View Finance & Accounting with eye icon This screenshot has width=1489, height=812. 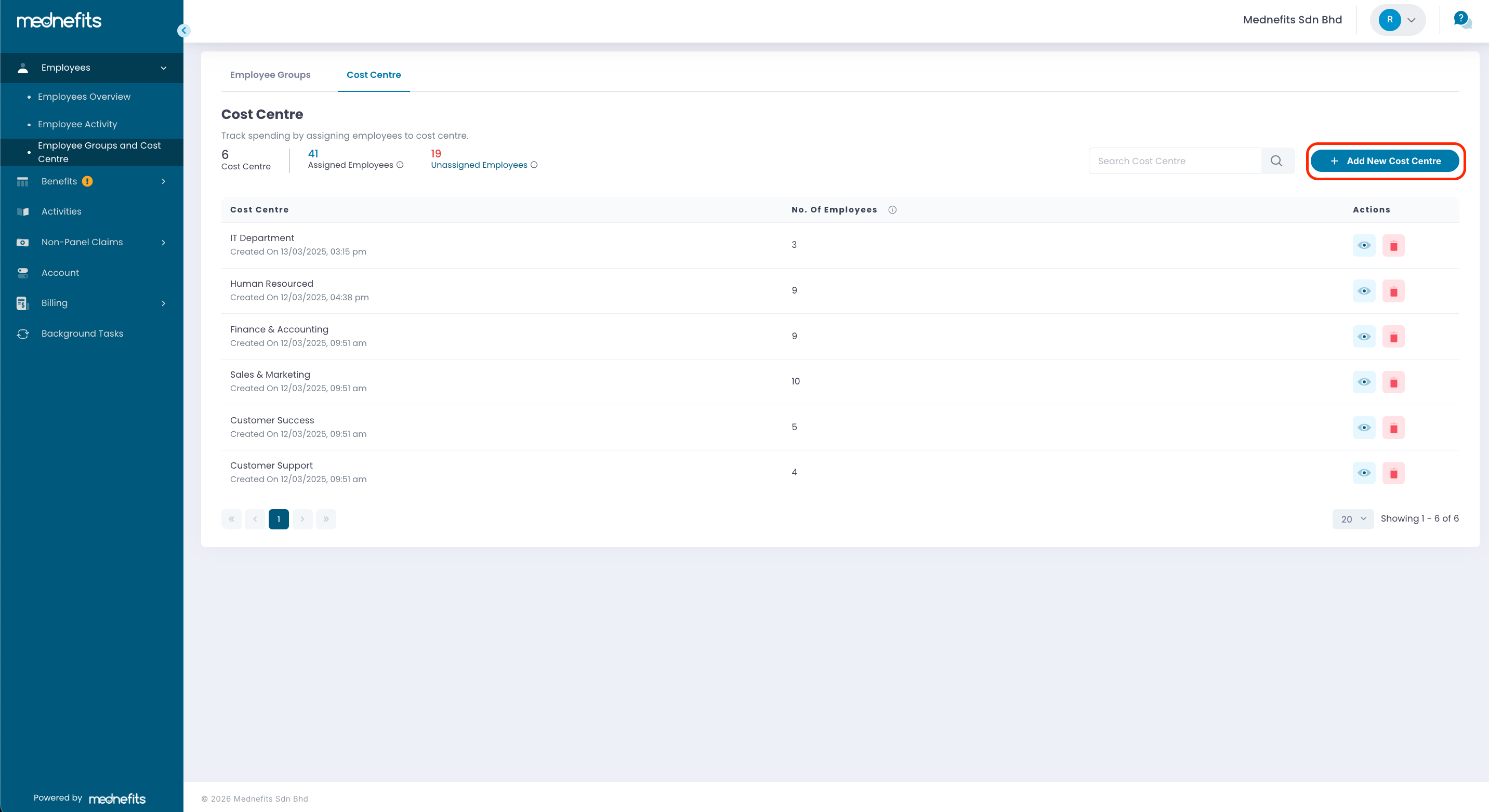[x=1364, y=336]
